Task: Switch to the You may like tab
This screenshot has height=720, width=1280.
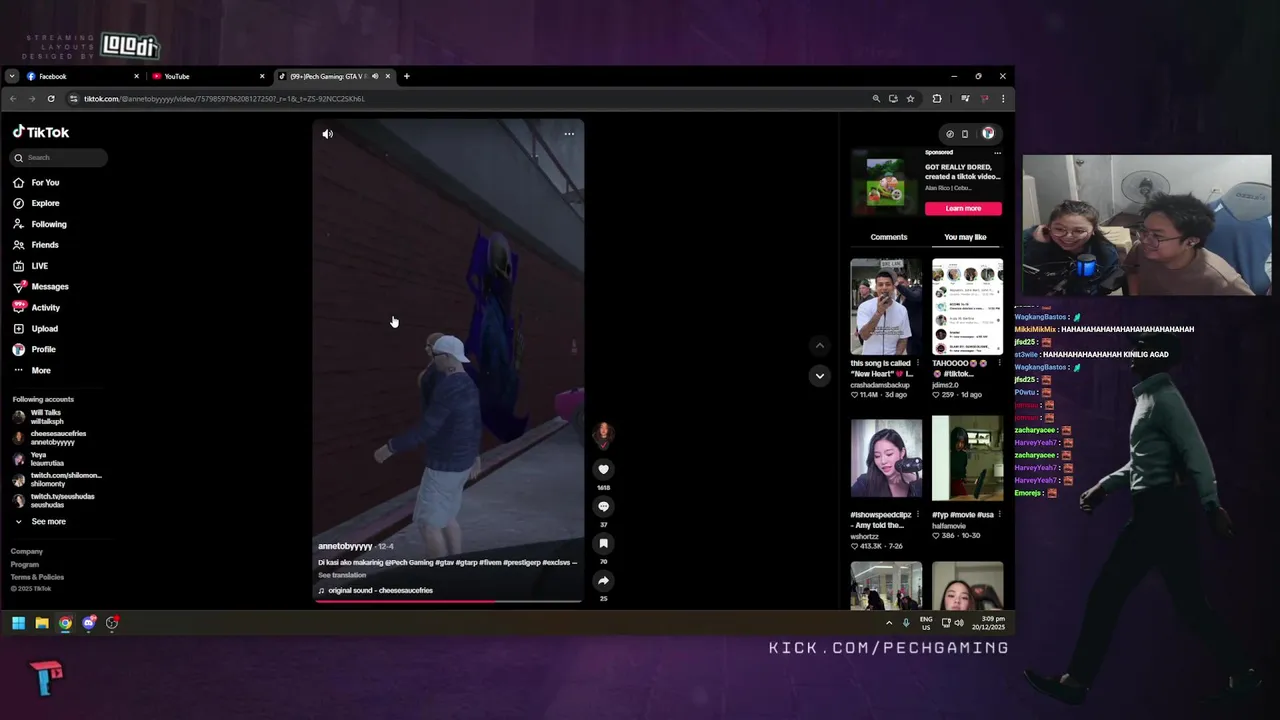Action: coord(965,237)
